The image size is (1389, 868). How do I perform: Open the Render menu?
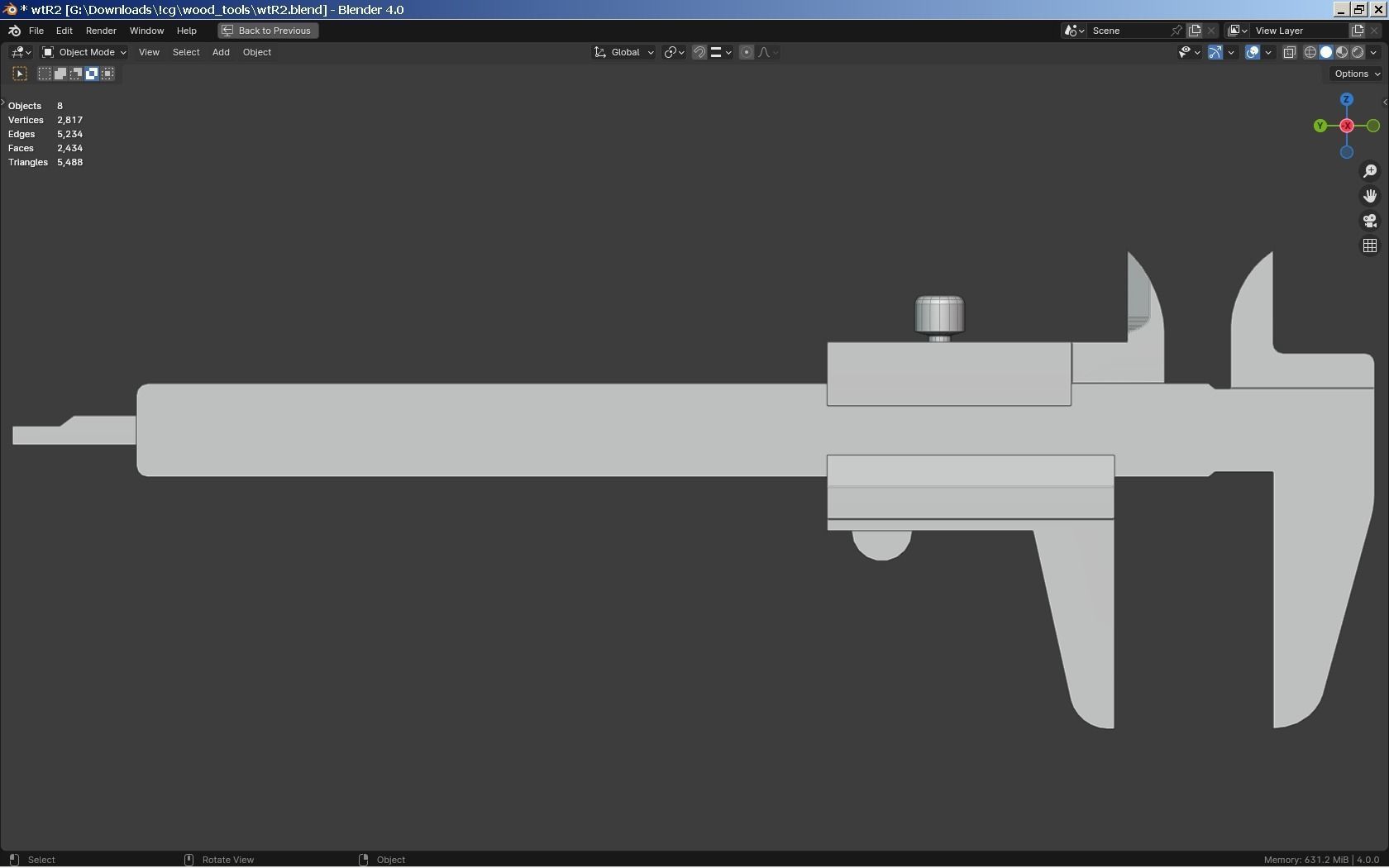(101, 31)
